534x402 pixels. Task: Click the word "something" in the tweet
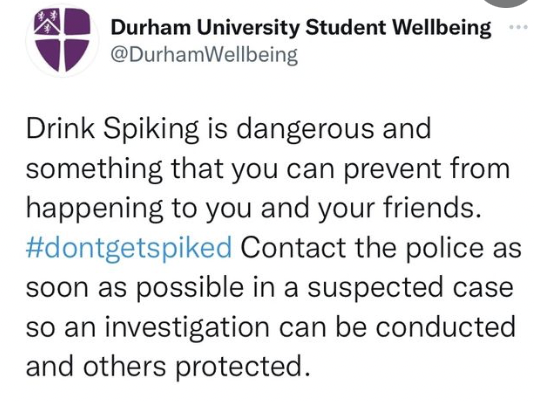[x=94, y=169]
